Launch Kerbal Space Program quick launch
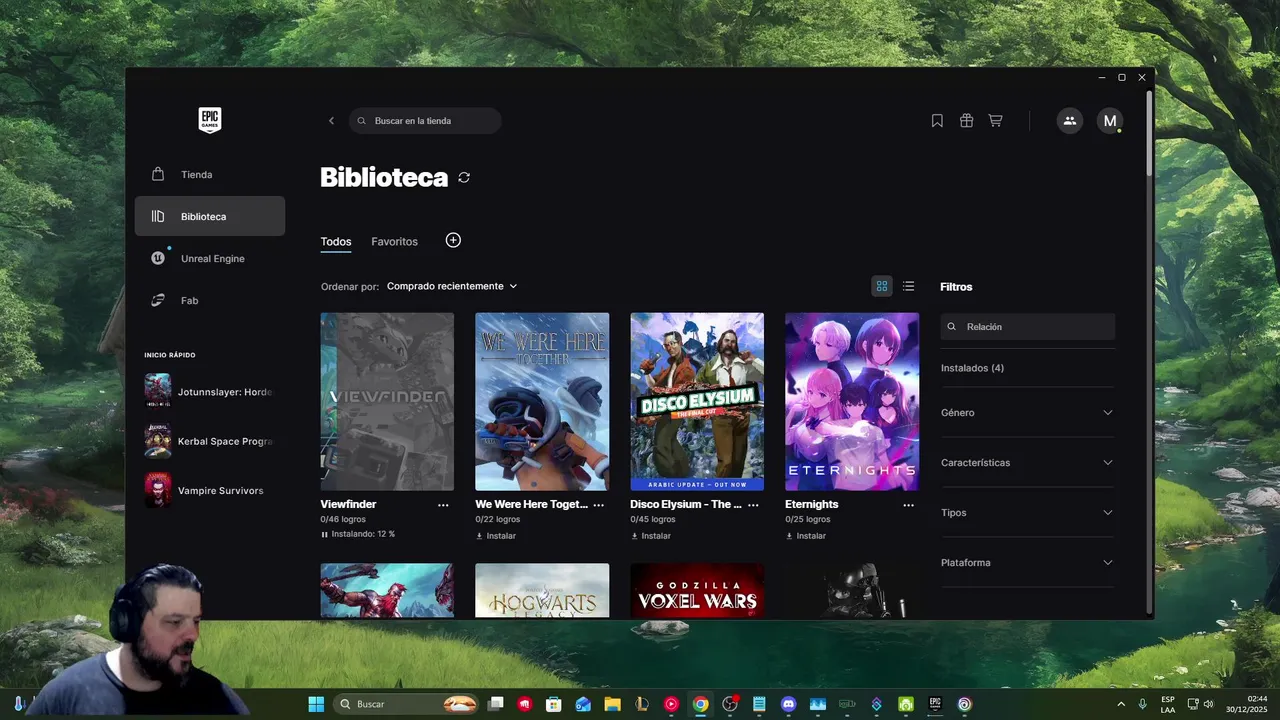1280x720 pixels. 210,441
